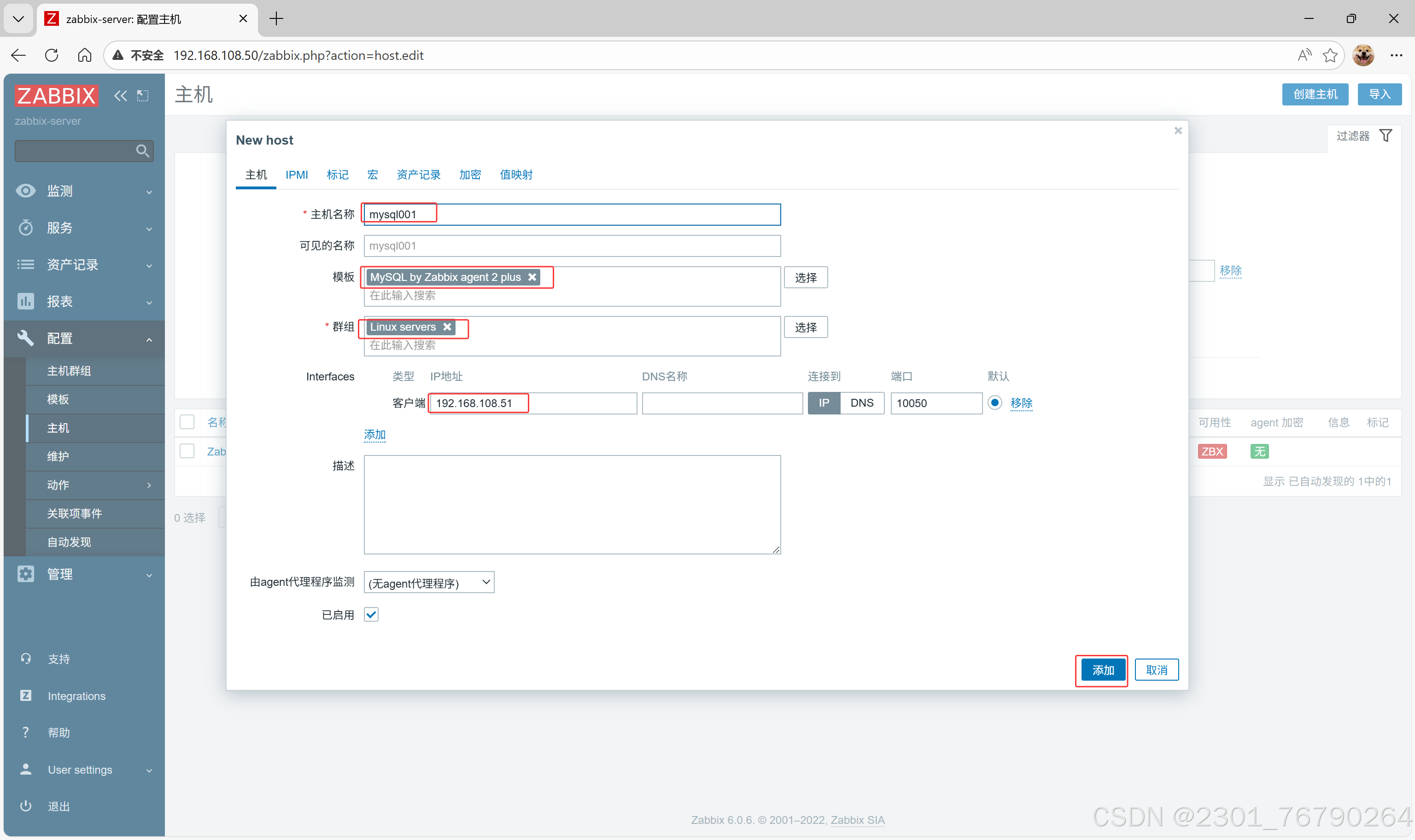Open the 宏 tab in host dialog
The height and width of the screenshot is (840, 1415).
[x=373, y=175]
